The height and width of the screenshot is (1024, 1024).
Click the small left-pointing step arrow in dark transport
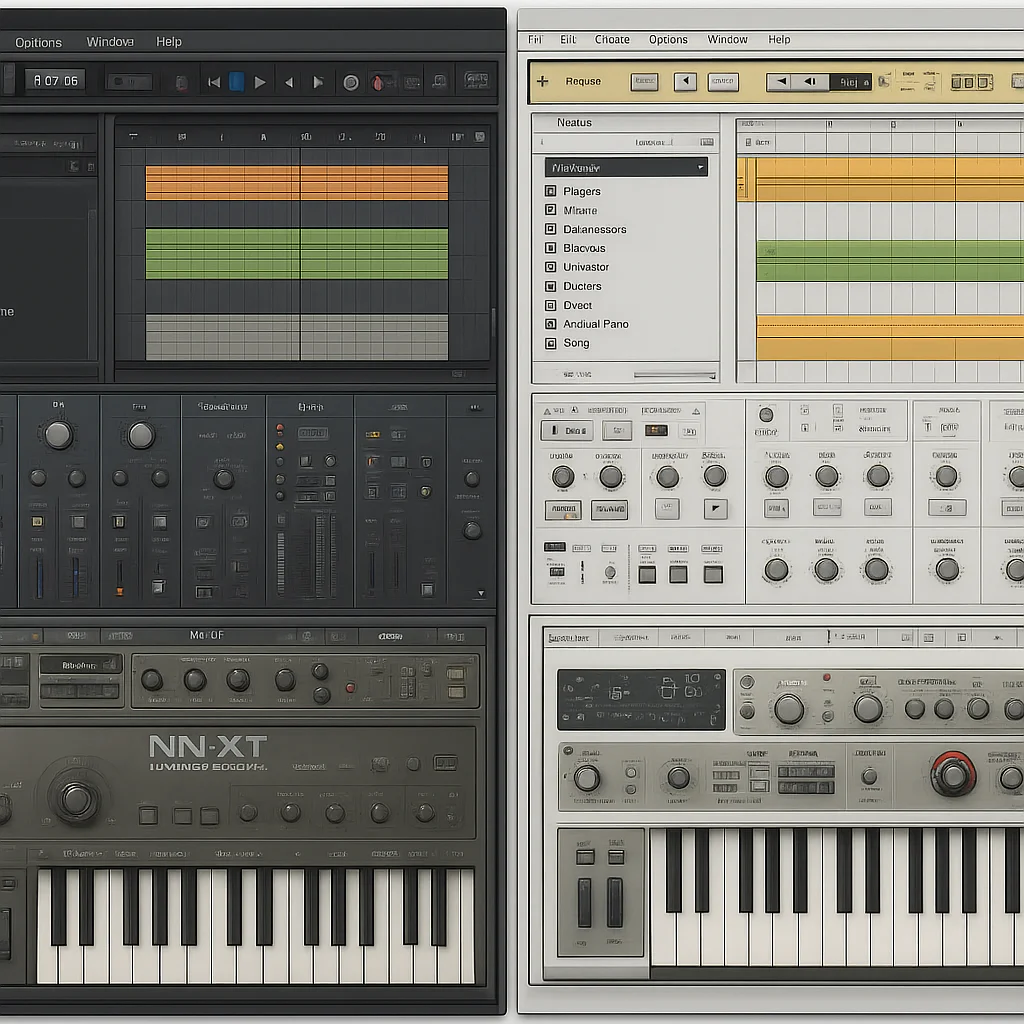[289, 82]
